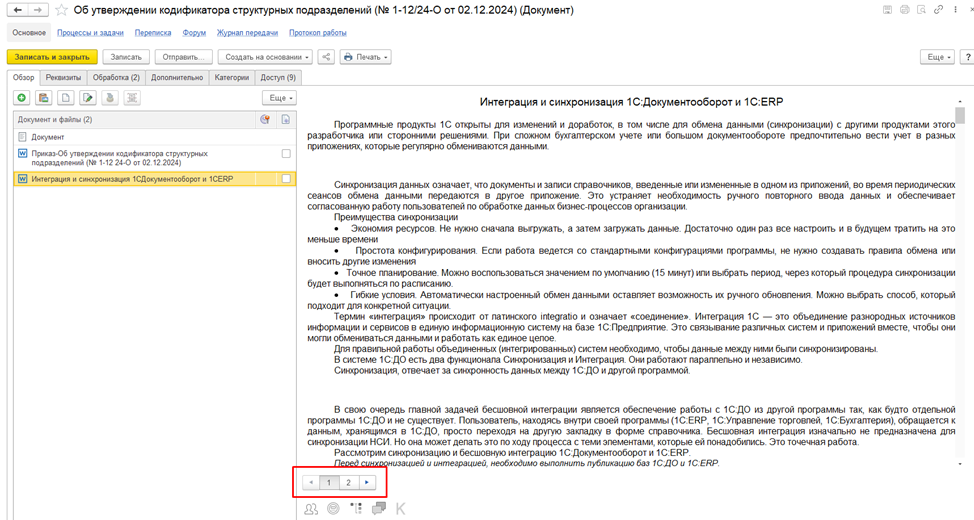Open the Обработка (2) tab
This screenshot has height=520, width=974.
(116, 78)
